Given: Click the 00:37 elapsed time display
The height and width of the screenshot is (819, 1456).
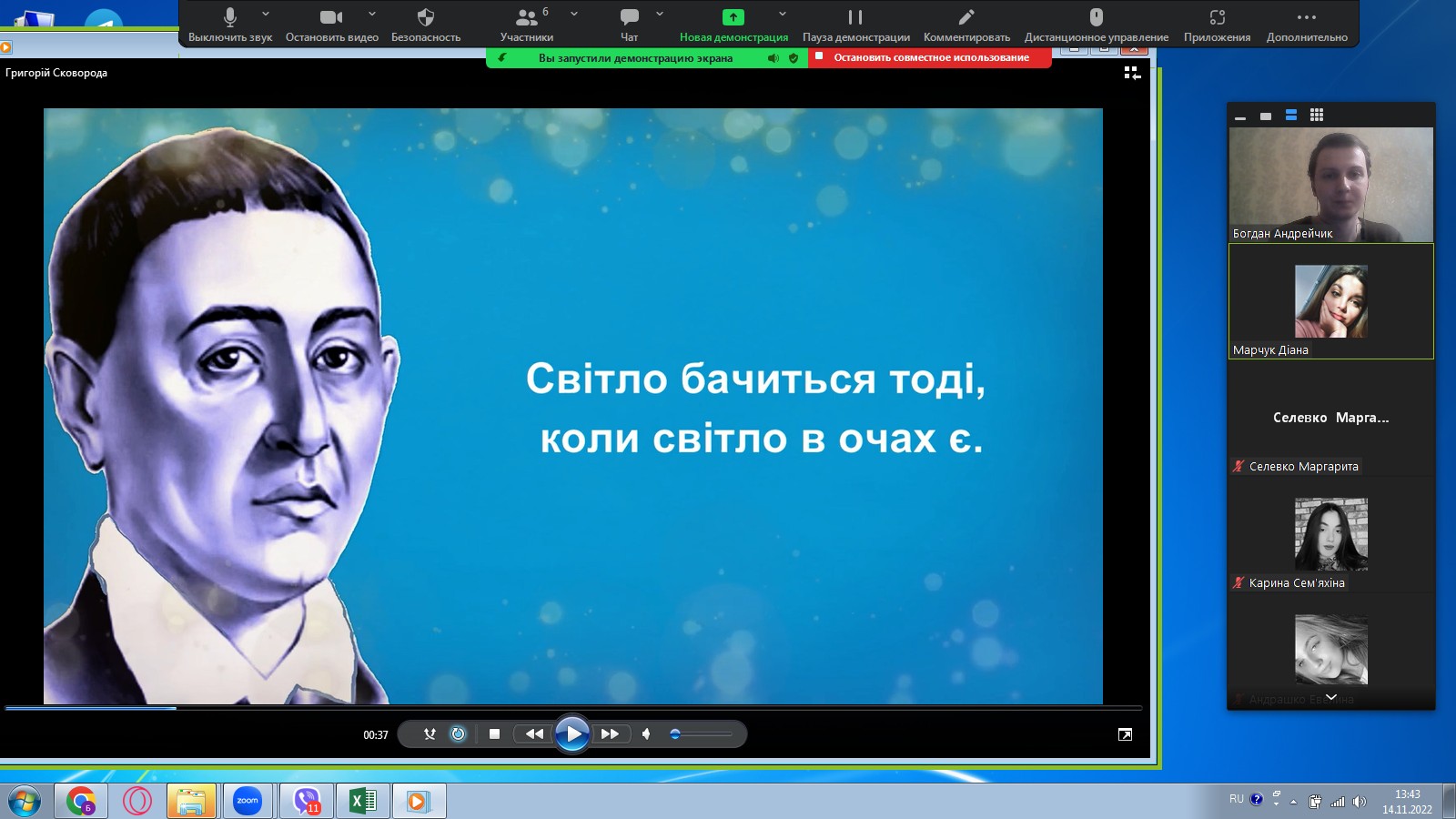Looking at the screenshot, I should click(x=376, y=734).
